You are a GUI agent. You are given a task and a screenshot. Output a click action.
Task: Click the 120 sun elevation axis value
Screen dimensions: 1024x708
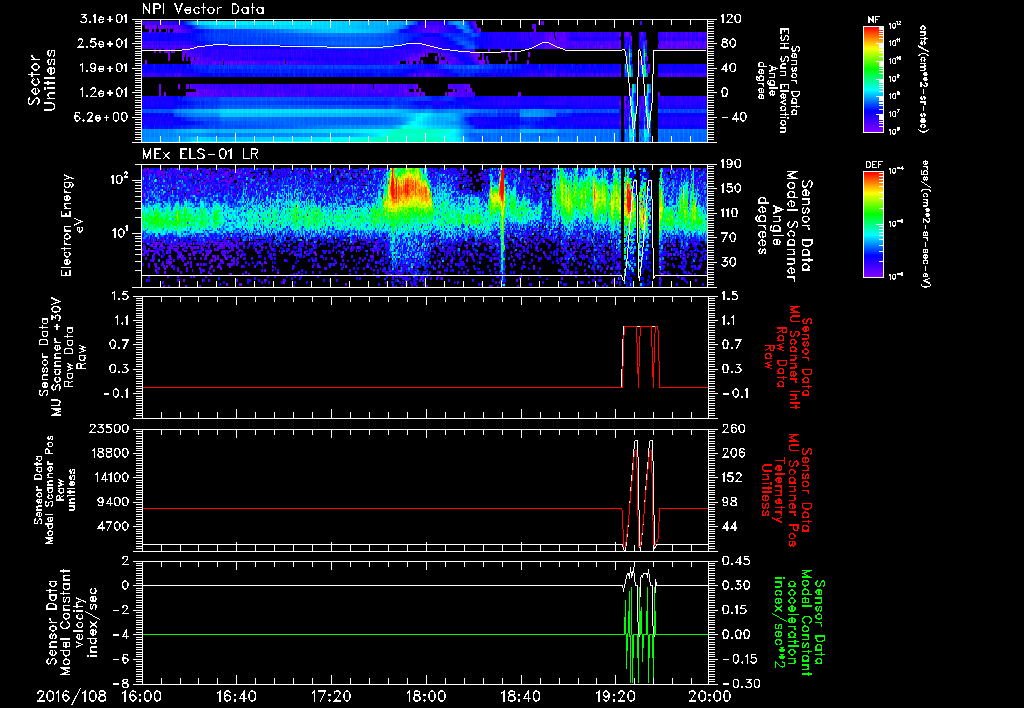coord(732,19)
